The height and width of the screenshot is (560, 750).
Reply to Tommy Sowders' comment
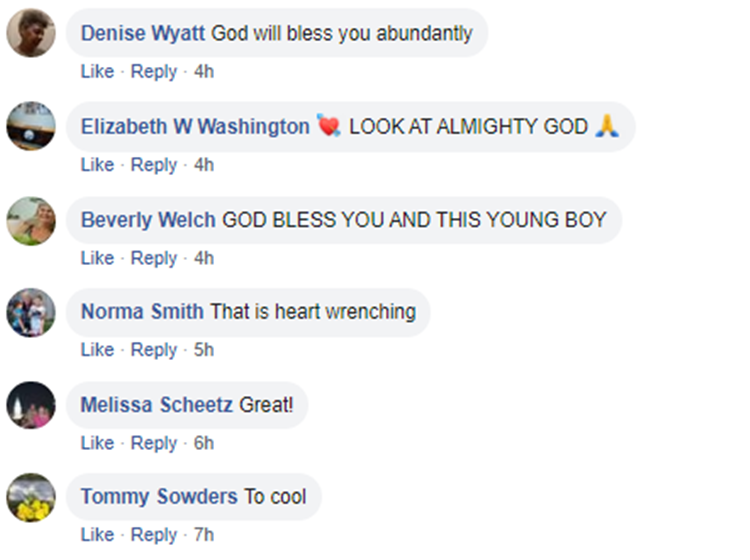(154, 535)
